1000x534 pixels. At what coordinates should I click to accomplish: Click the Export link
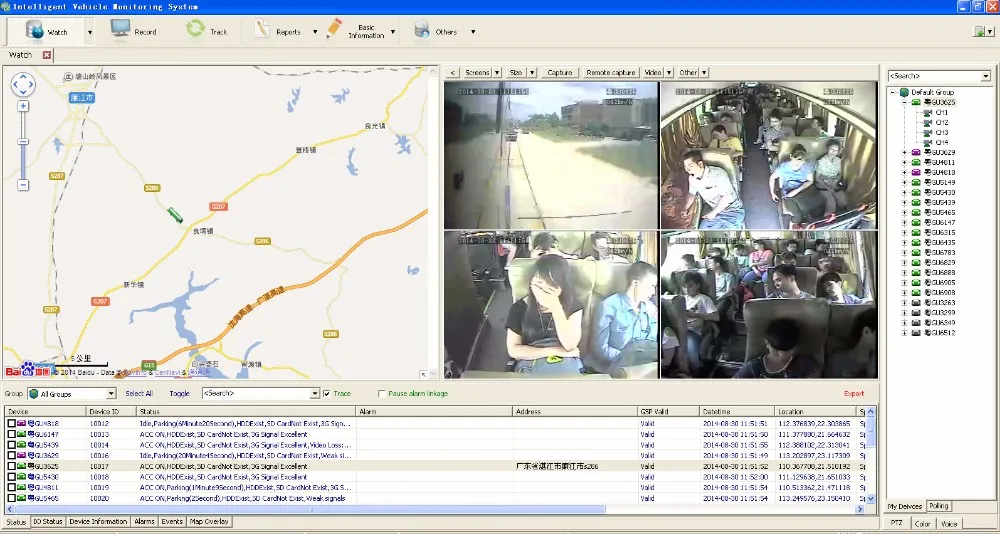point(853,394)
